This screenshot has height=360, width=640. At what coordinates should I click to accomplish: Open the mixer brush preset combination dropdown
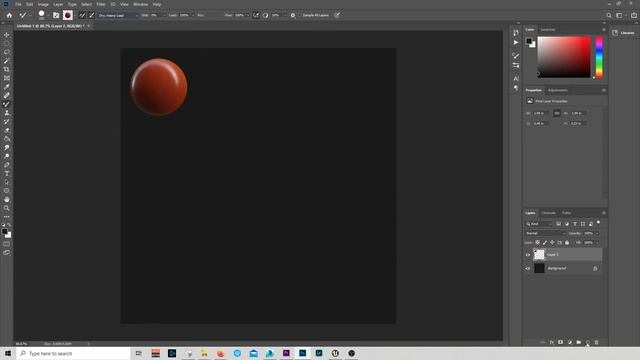[x=118, y=15]
